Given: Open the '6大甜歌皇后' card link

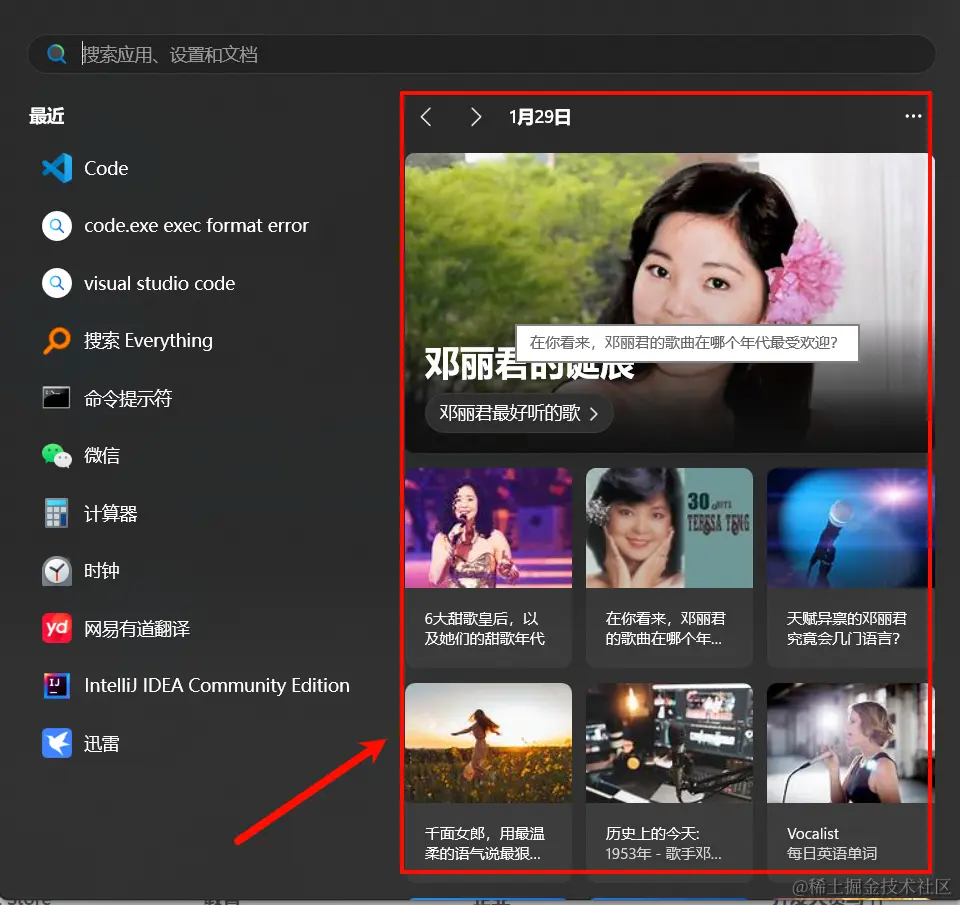Looking at the screenshot, I should click(484, 628).
